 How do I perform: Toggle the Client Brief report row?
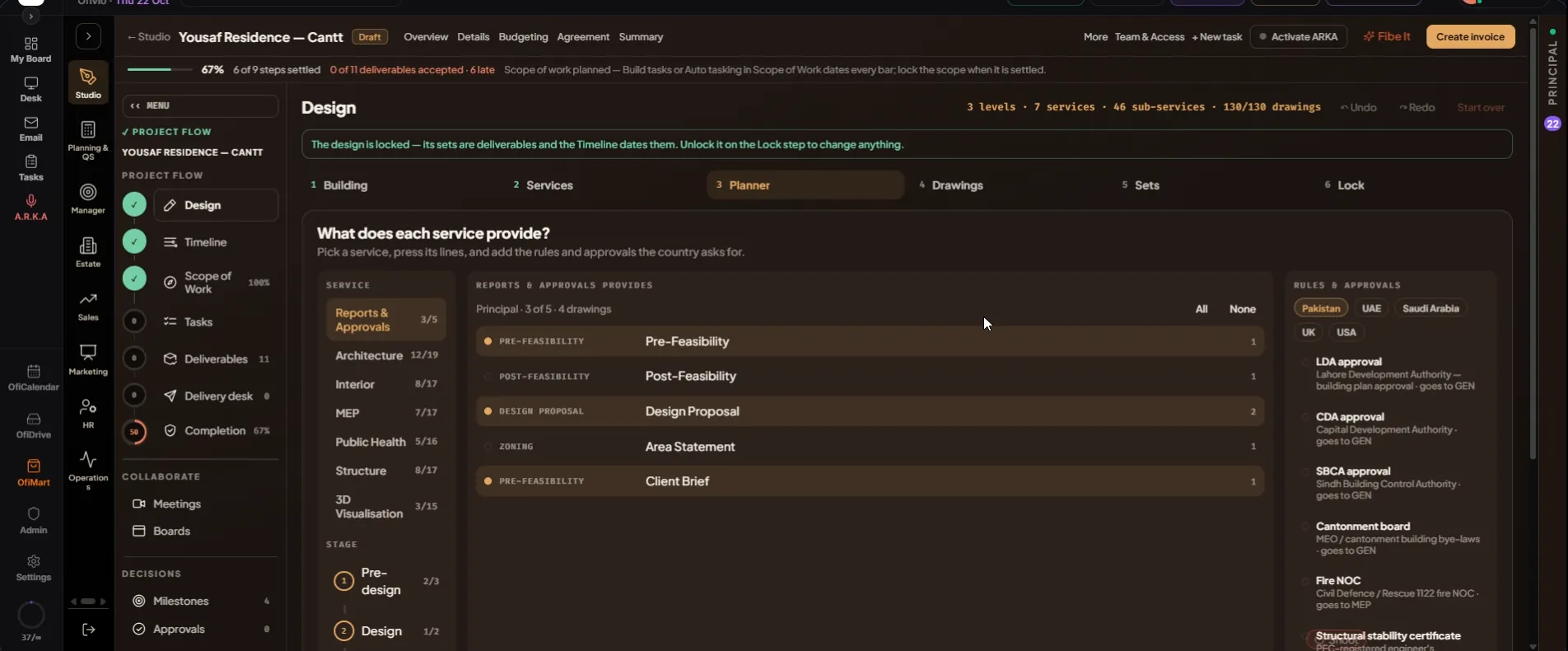coord(870,481)
